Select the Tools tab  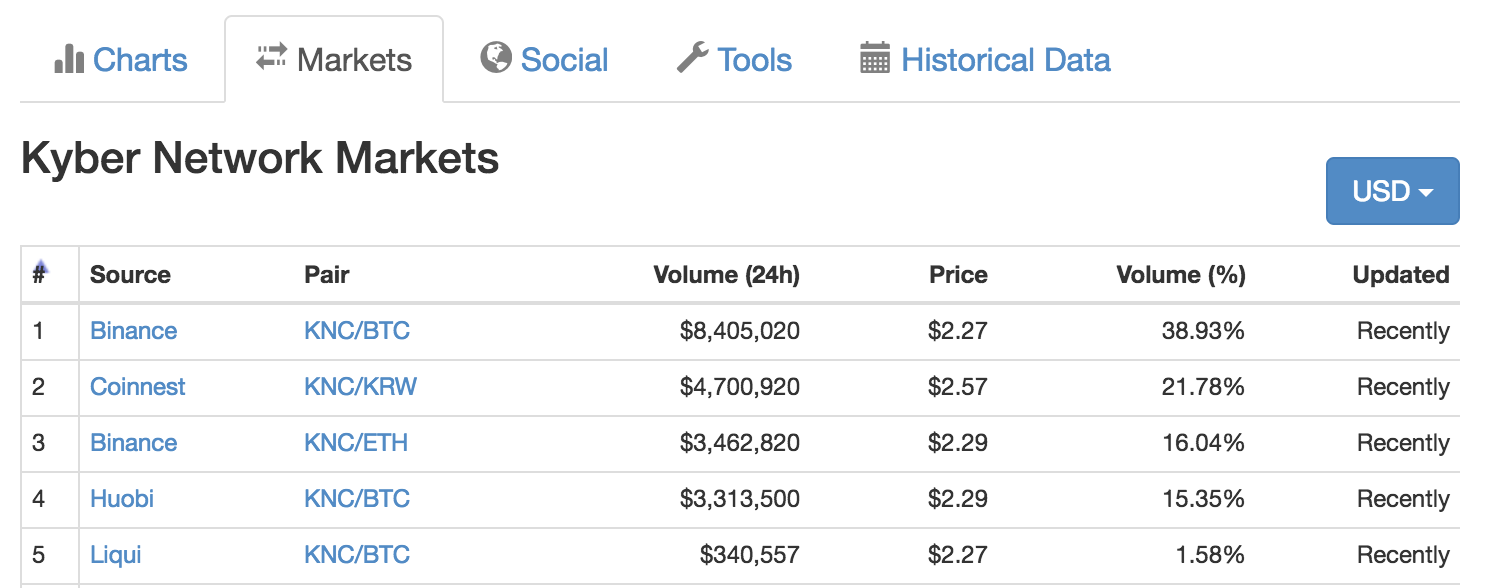coord(754,60)
